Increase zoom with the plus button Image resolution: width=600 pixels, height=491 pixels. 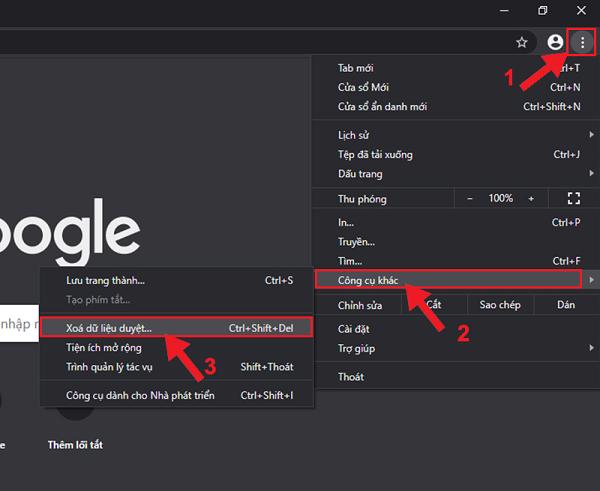pos(531,199)
